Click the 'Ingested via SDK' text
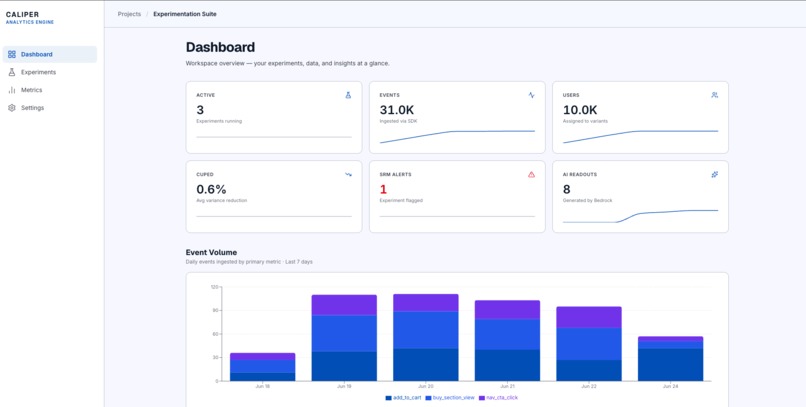Screen dimensions: 806x407 point(399,121)
